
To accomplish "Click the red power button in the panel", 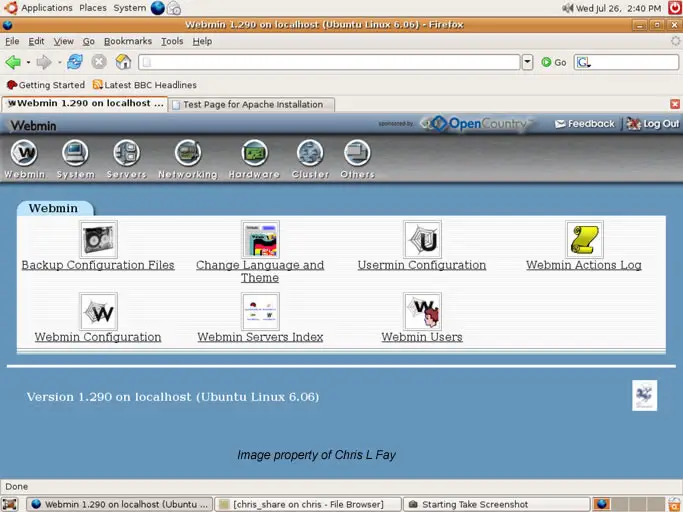I will click(x=675, y=8).
